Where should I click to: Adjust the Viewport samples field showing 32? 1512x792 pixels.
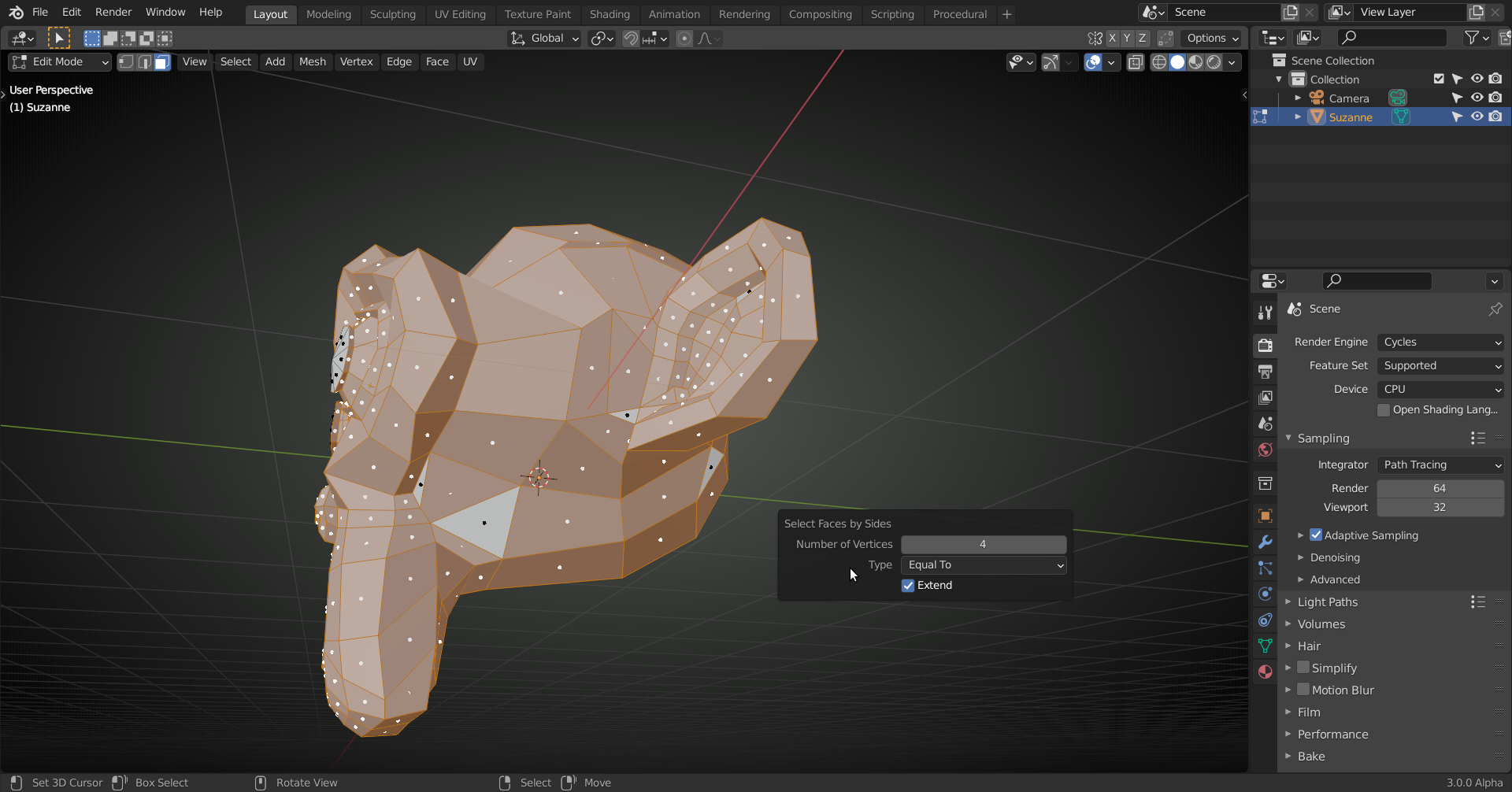coord(1440,508)
